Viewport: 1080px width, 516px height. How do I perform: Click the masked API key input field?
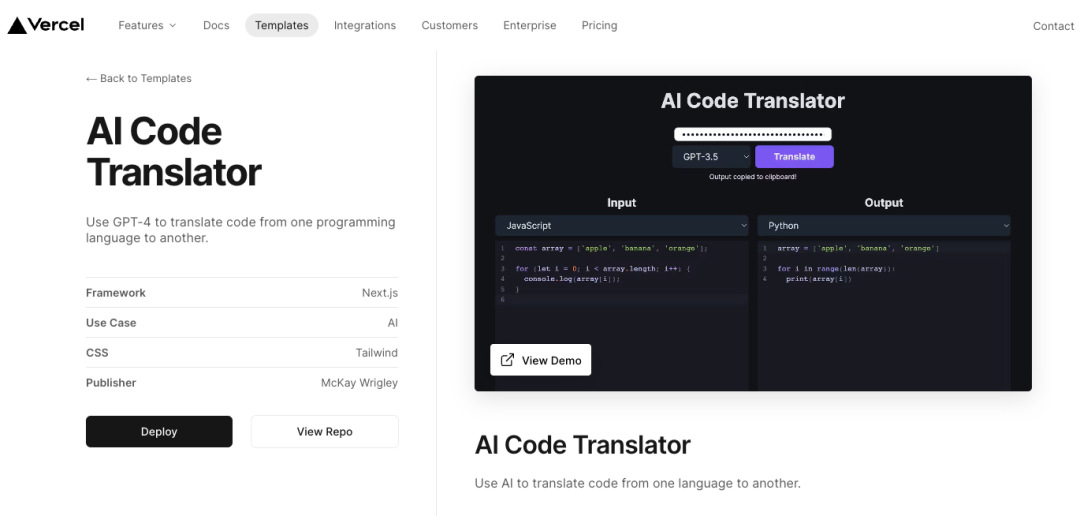click(752, 134)
